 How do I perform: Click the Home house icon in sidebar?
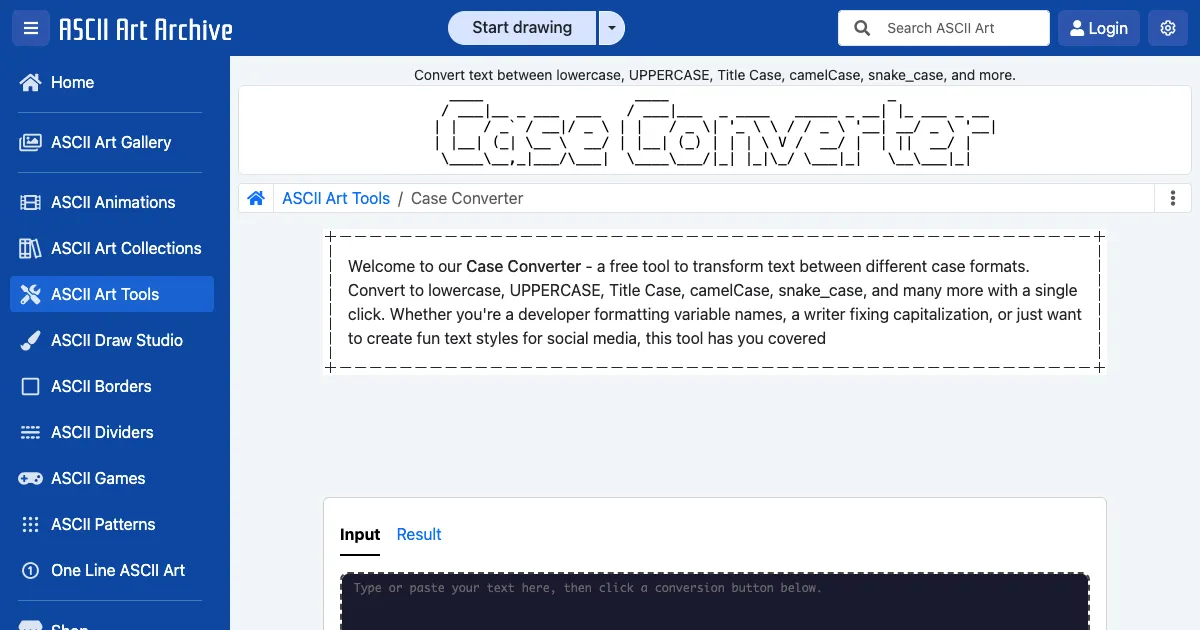(x=30, y=82)
